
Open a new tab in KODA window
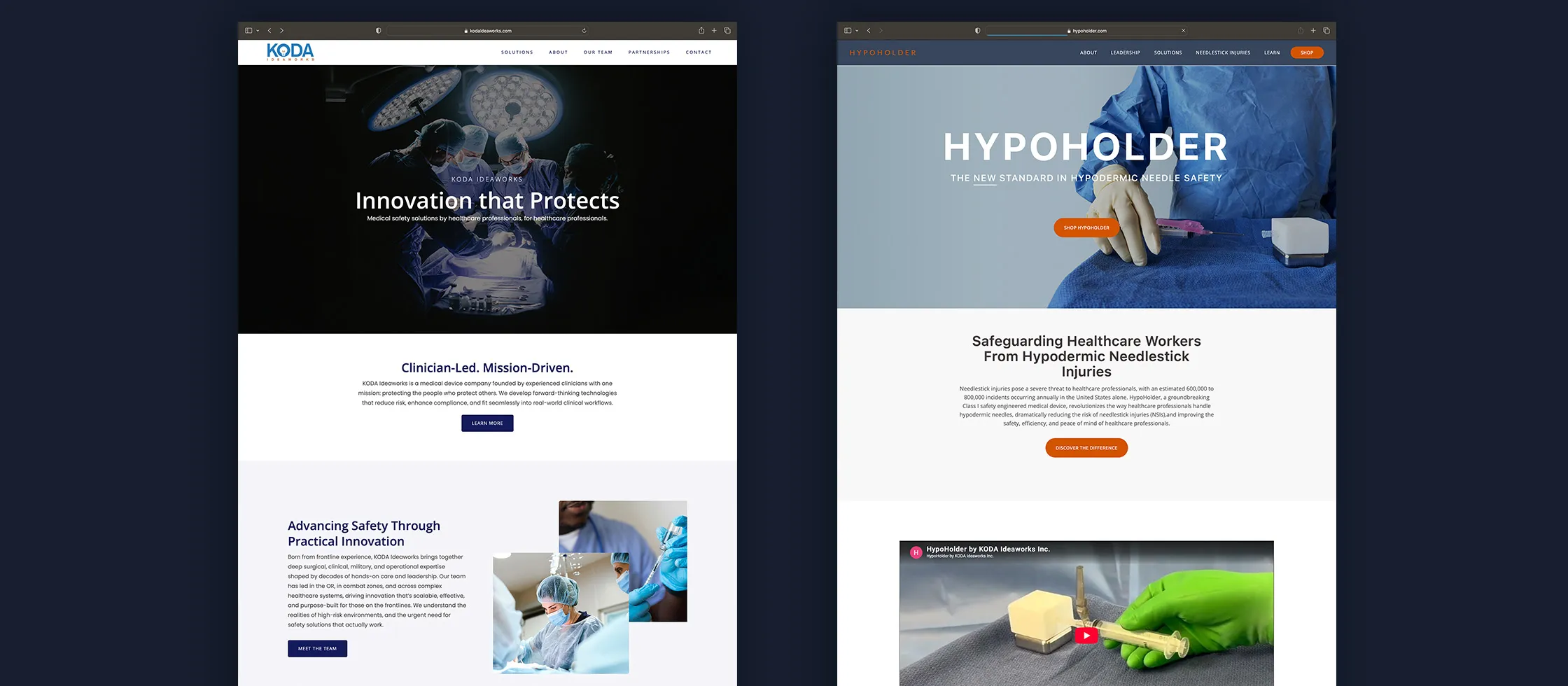[714, 31]
